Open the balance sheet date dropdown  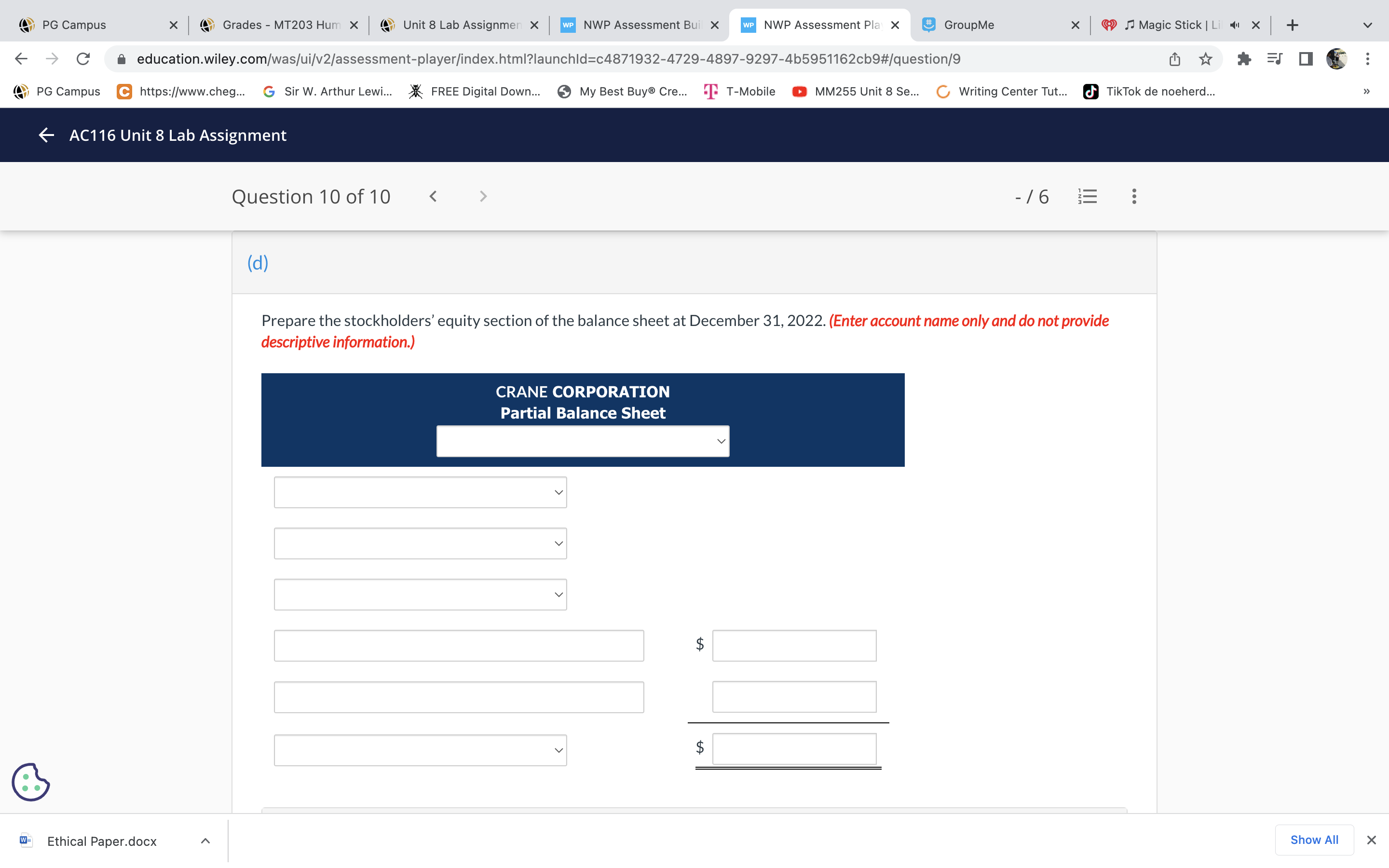click(x=583, y=441)
